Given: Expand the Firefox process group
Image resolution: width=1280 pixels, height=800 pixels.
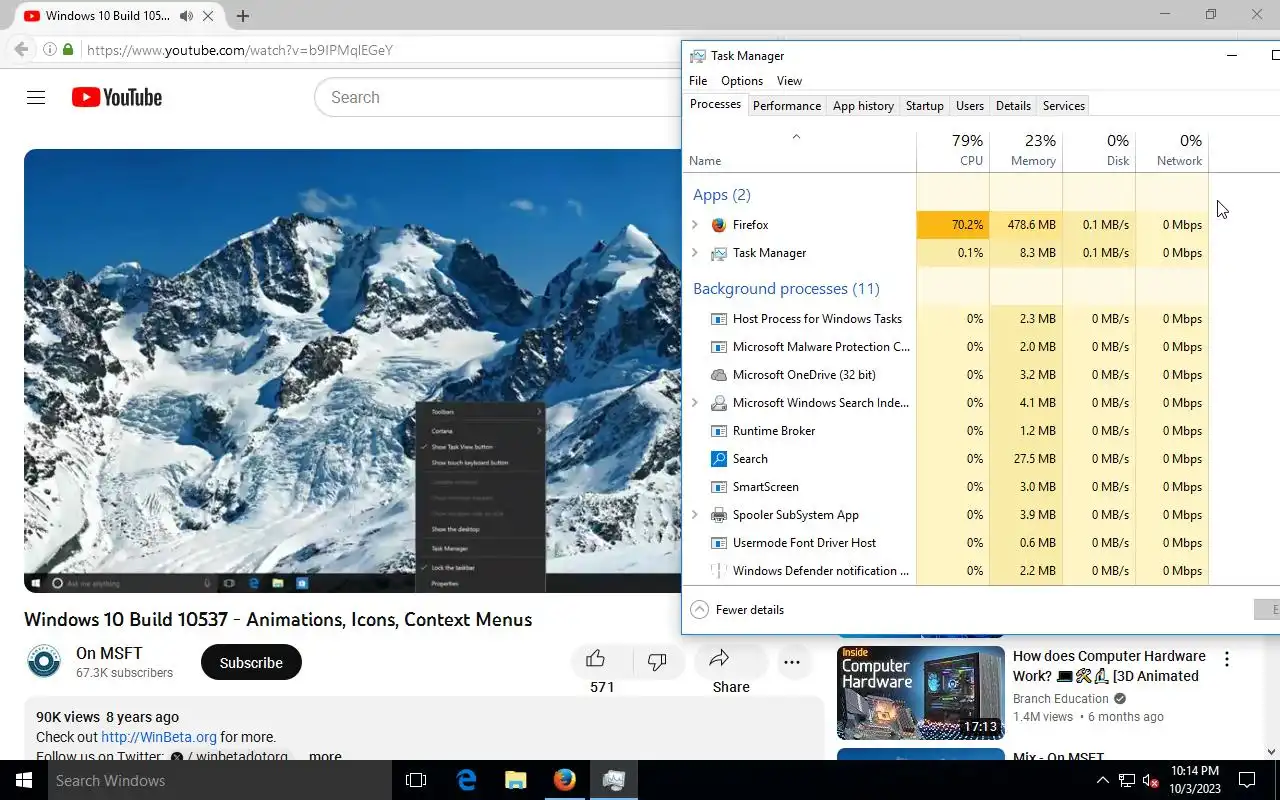Looking at the screenshot, I should pos(695,225).
